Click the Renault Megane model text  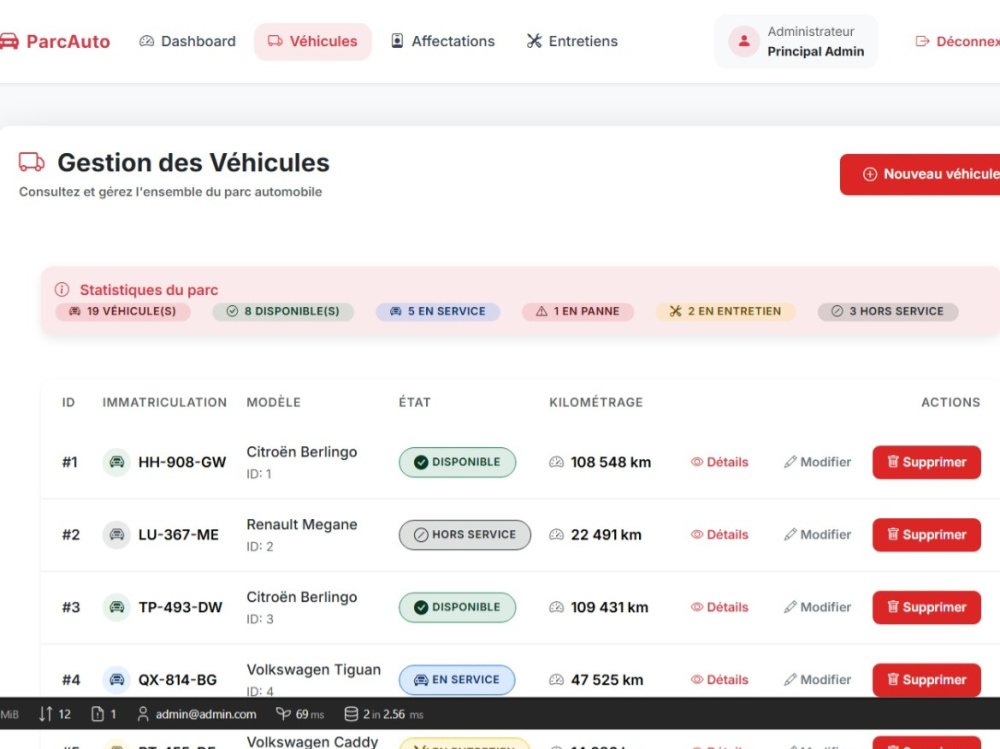[302, 524]
